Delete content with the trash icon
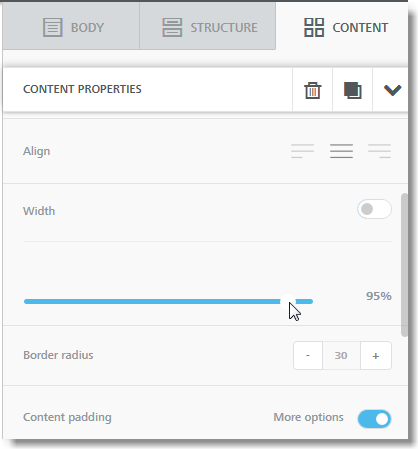Viewport: 418px width, 449px height. coord(312,90)
